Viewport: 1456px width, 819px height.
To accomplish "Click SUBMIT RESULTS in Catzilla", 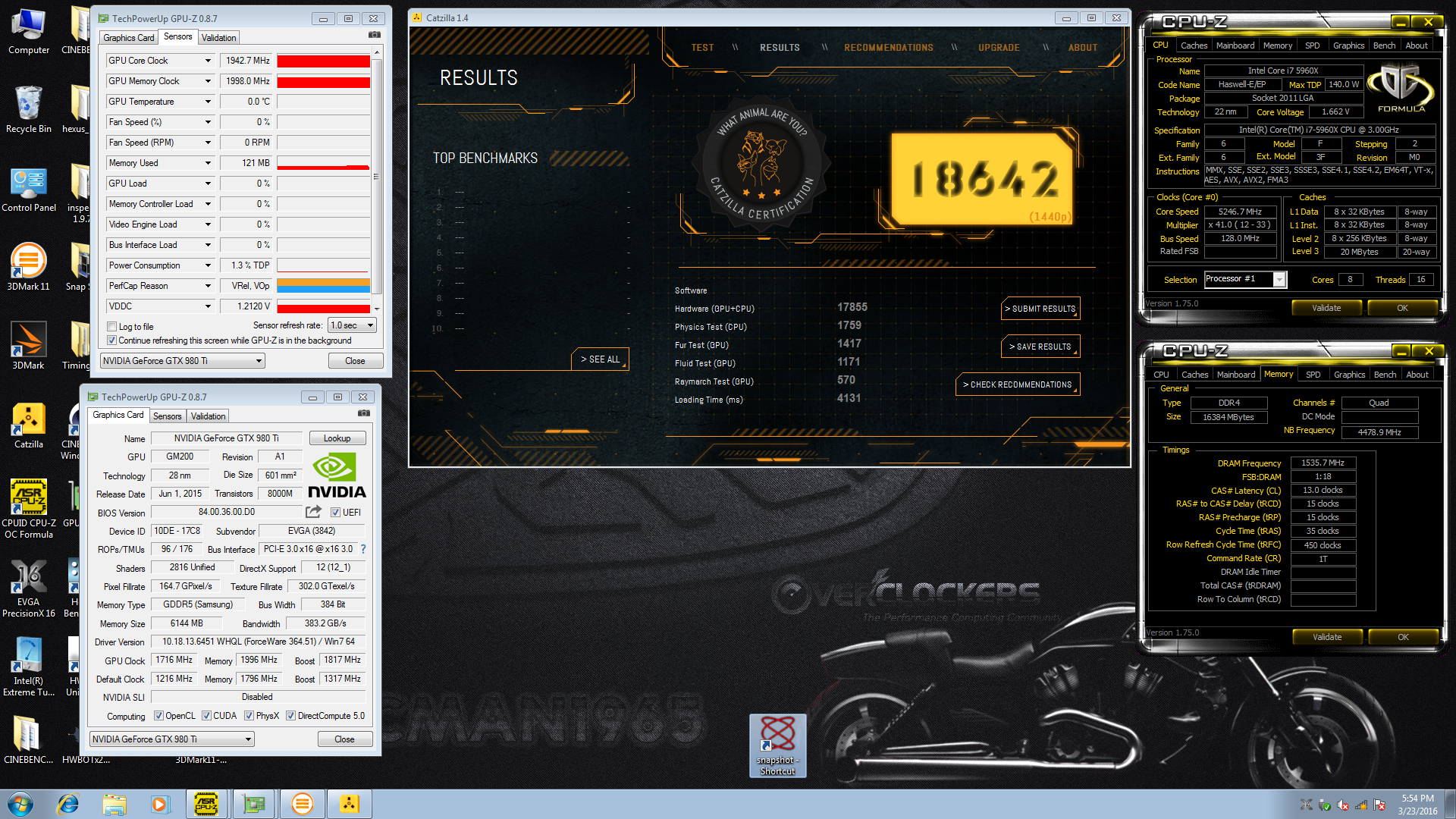I will tap(1040, 309).
